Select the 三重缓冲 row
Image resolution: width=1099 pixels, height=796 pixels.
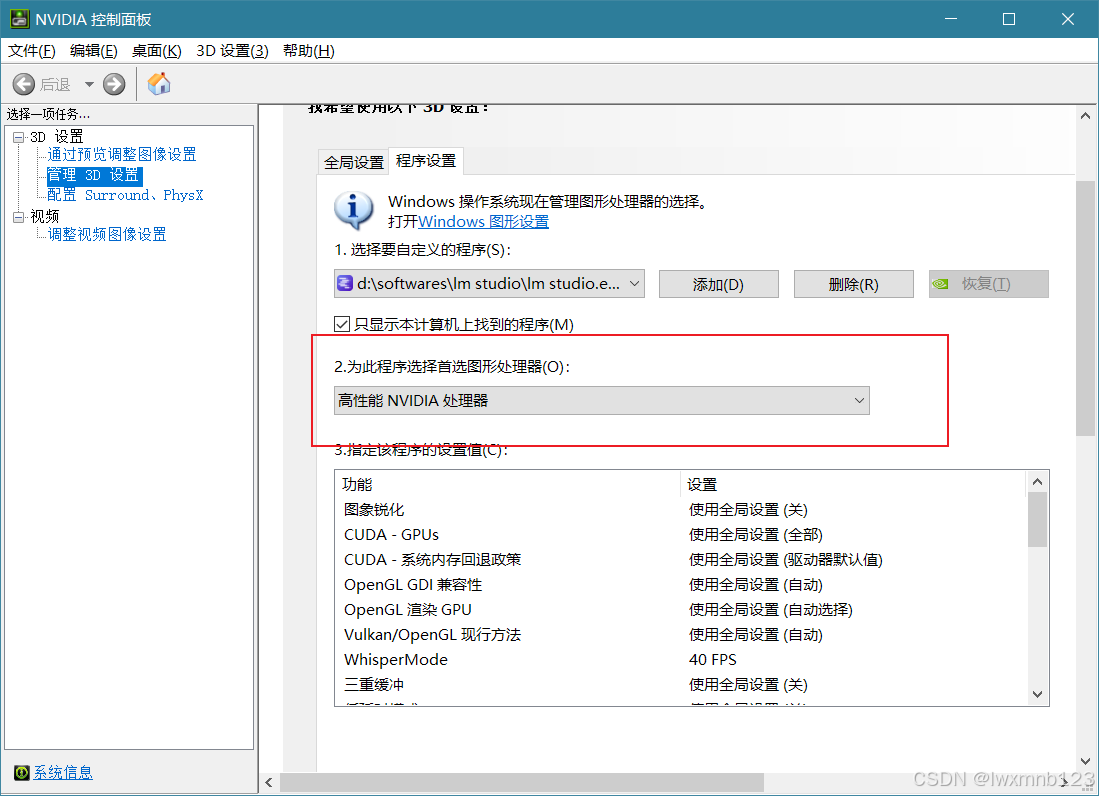pos(681,685)
